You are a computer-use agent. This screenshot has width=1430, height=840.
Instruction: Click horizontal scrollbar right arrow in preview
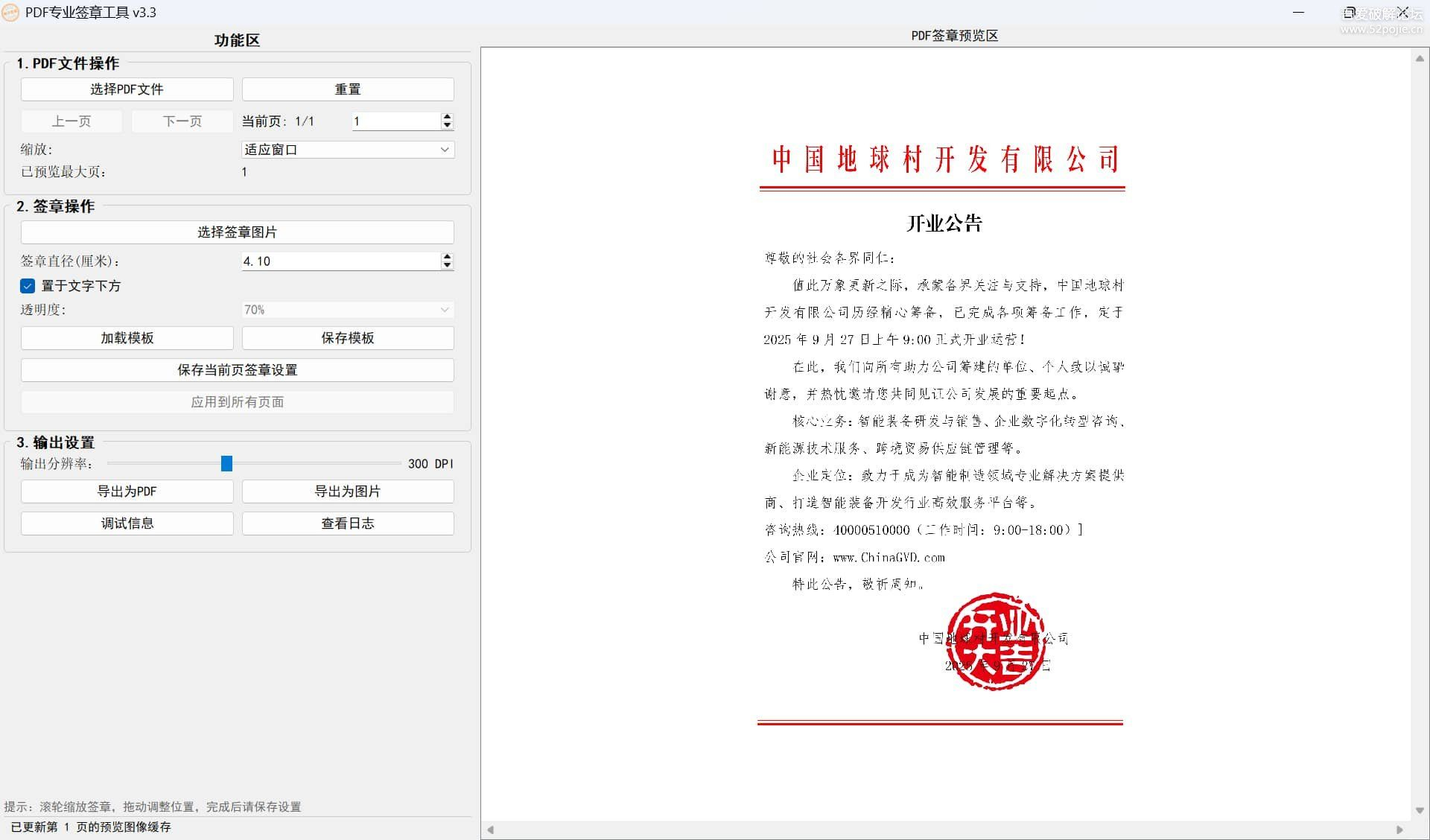1399,830
